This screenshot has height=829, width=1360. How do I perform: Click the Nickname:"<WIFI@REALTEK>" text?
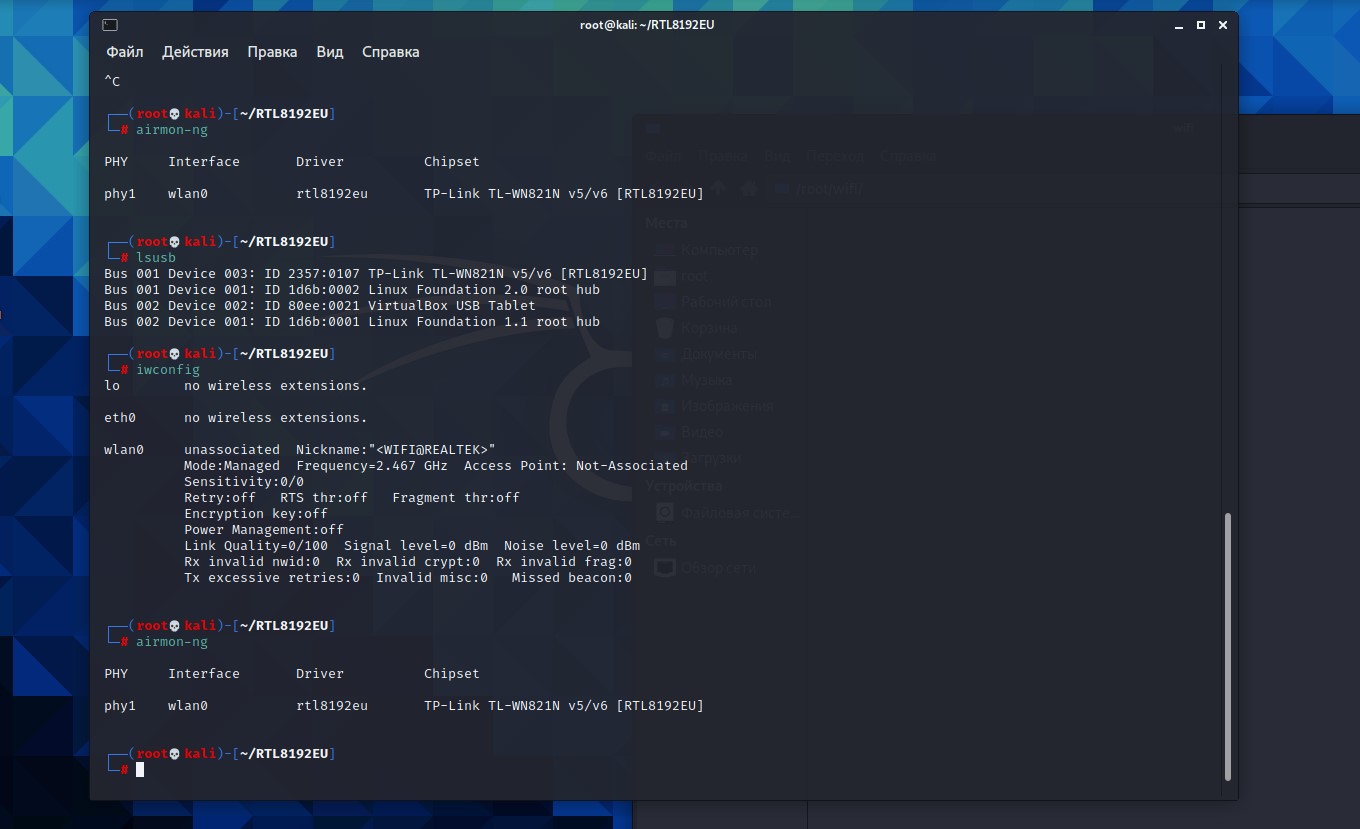[396, 450]
